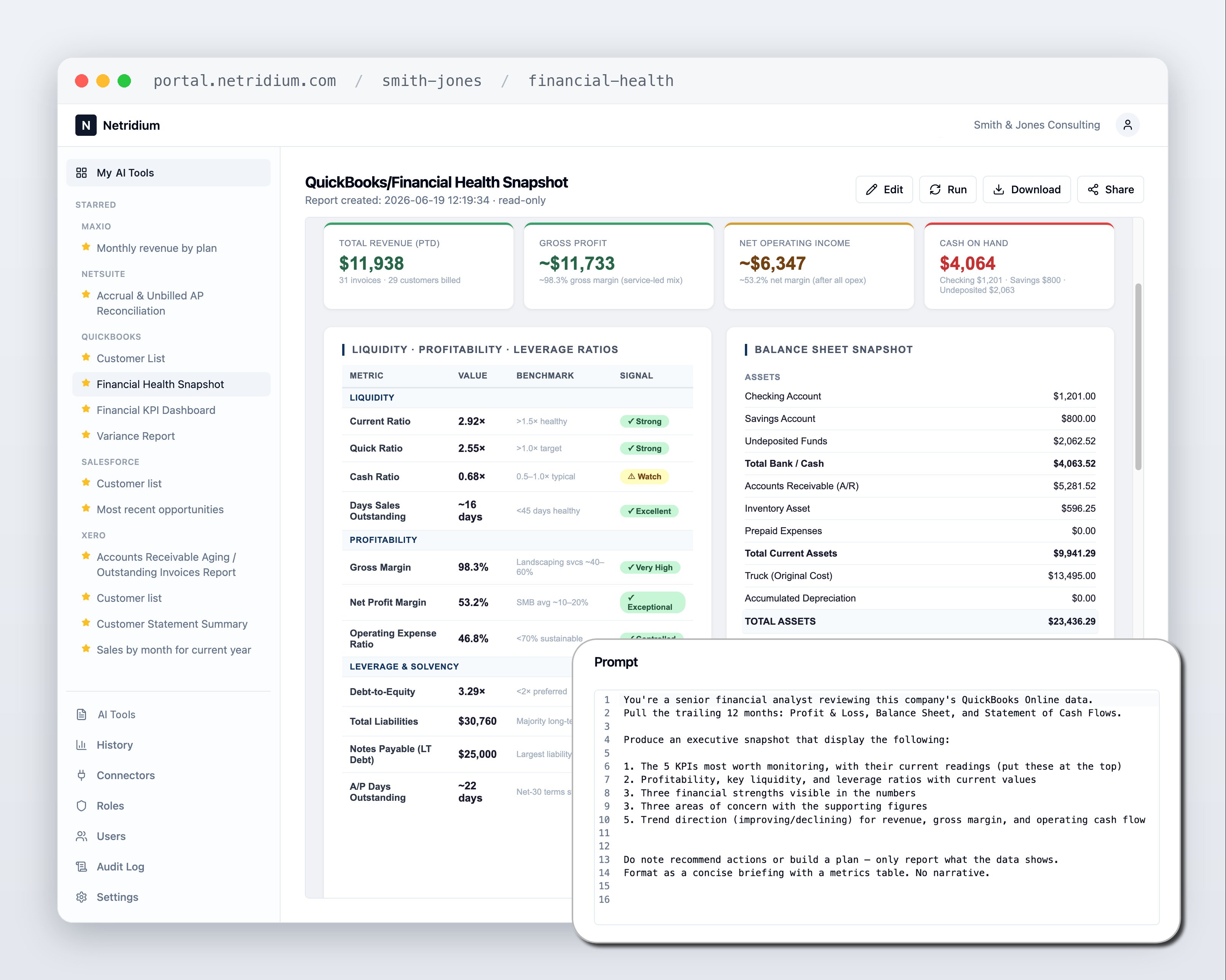Click the Debt-to-Equity value 3.29×
1226x980 pixels.
click(x=472, y=691)
